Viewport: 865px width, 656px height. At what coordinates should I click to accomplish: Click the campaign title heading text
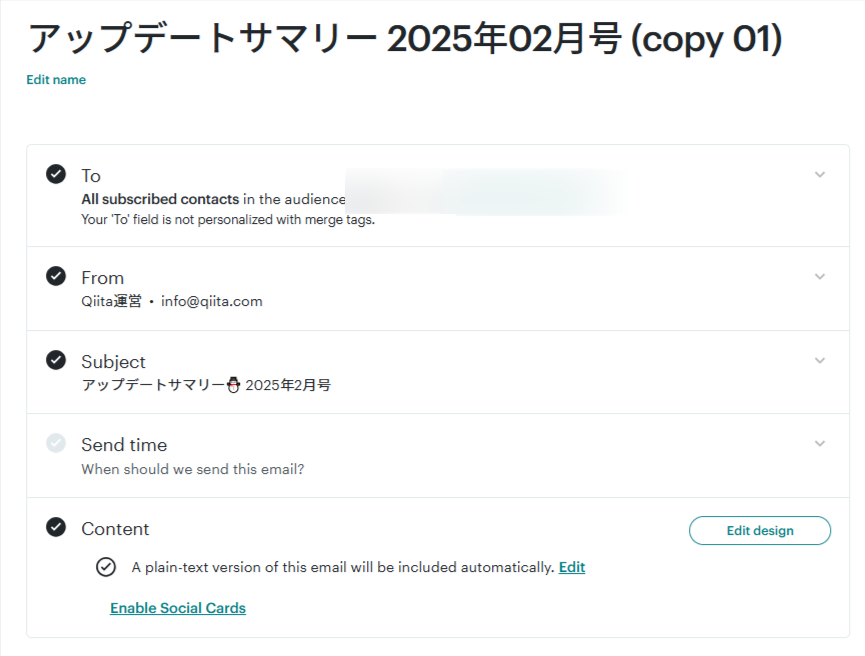point(405,39)
